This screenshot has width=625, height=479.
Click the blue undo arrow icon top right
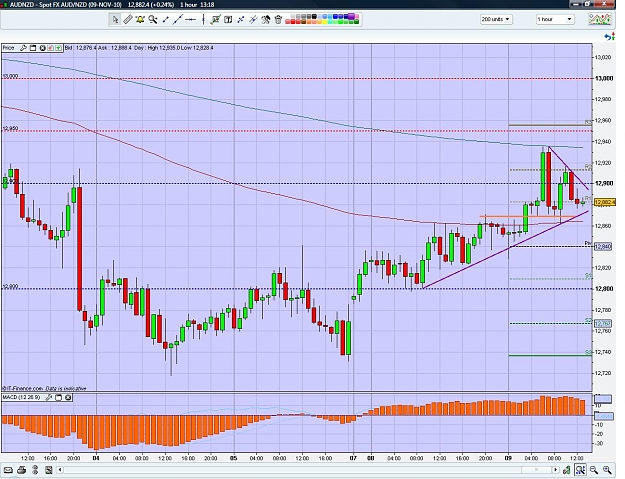[609, 37]
